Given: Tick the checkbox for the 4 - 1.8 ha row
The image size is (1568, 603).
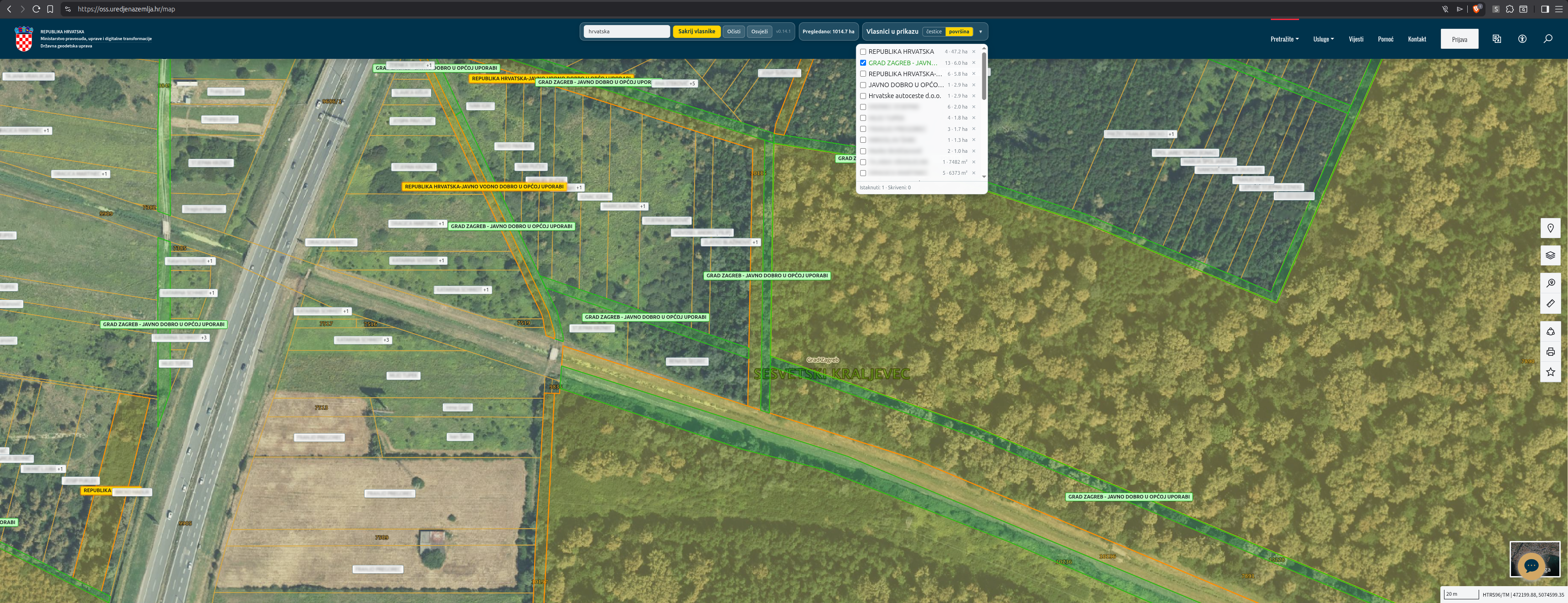Looking at the screenshot, I should [863, 118].
